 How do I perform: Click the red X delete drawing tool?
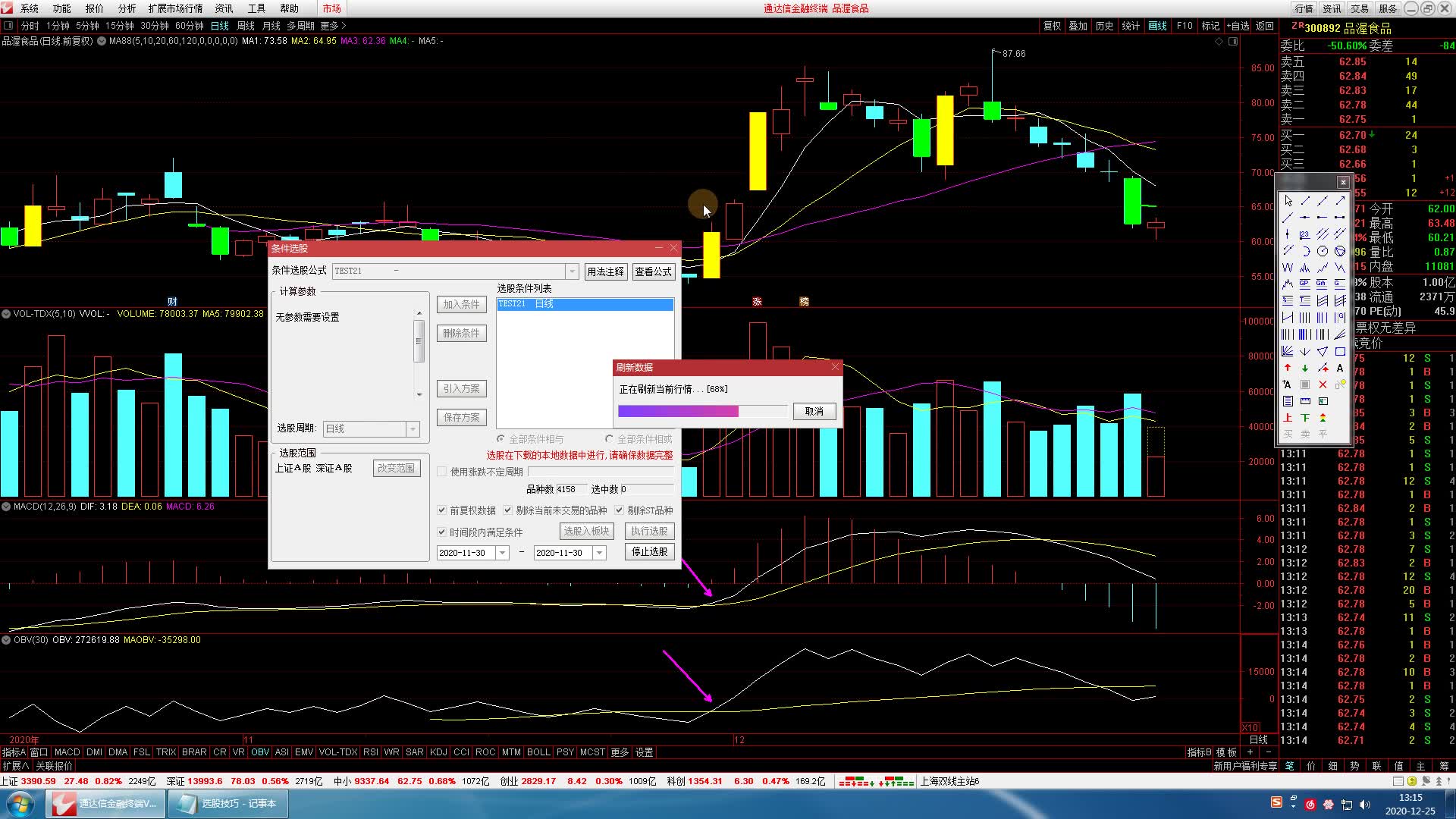point(1323,384)
